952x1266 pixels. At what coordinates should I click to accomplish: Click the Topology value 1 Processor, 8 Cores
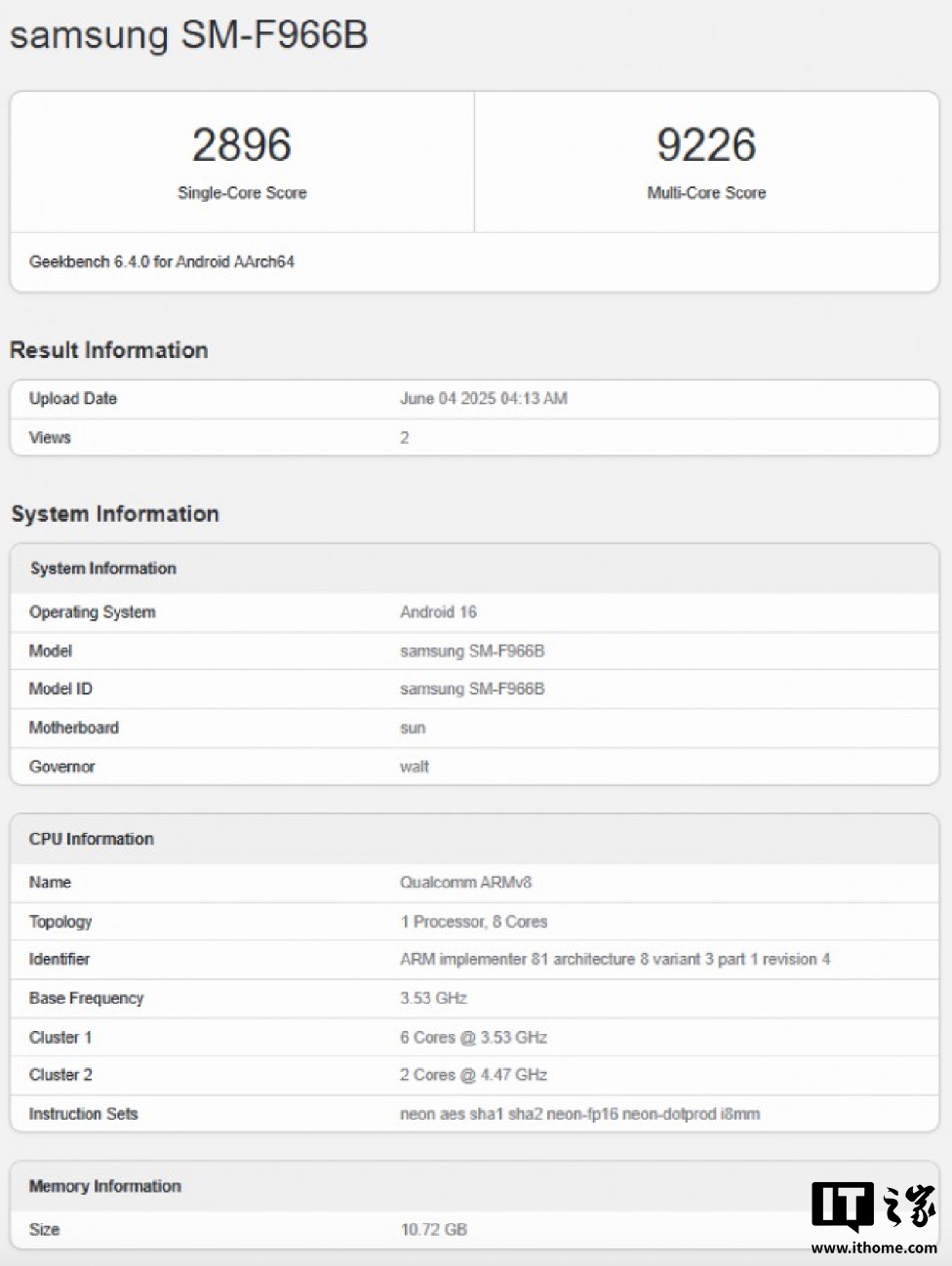click(473, 921)
